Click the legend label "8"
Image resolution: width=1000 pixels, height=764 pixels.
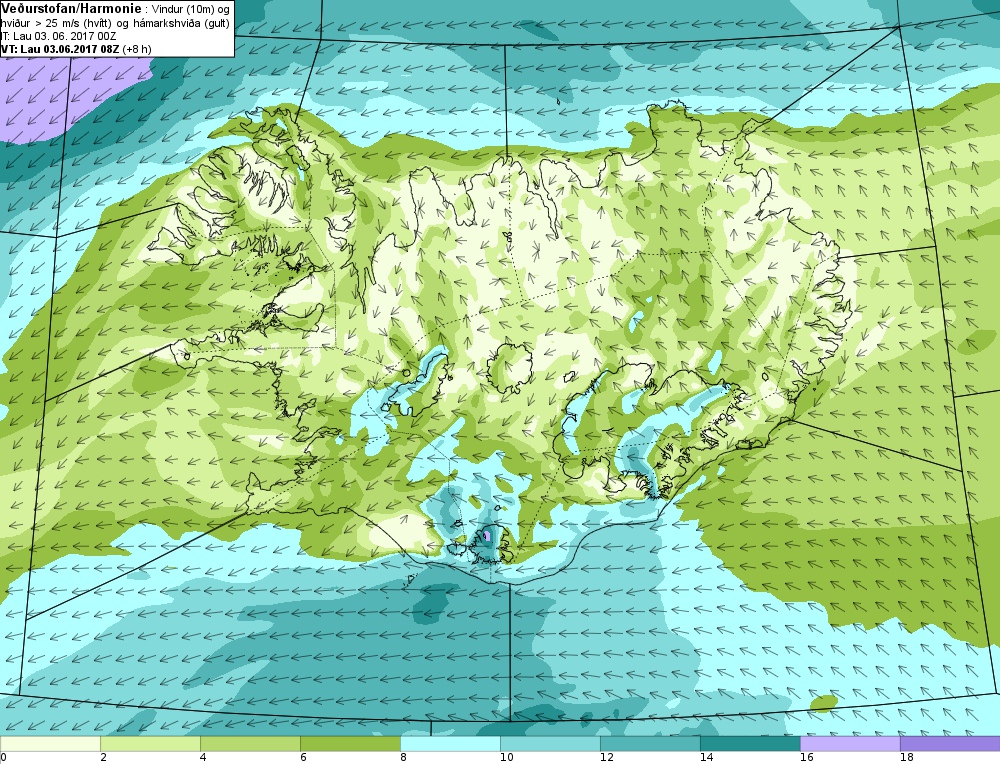point(403,757)
